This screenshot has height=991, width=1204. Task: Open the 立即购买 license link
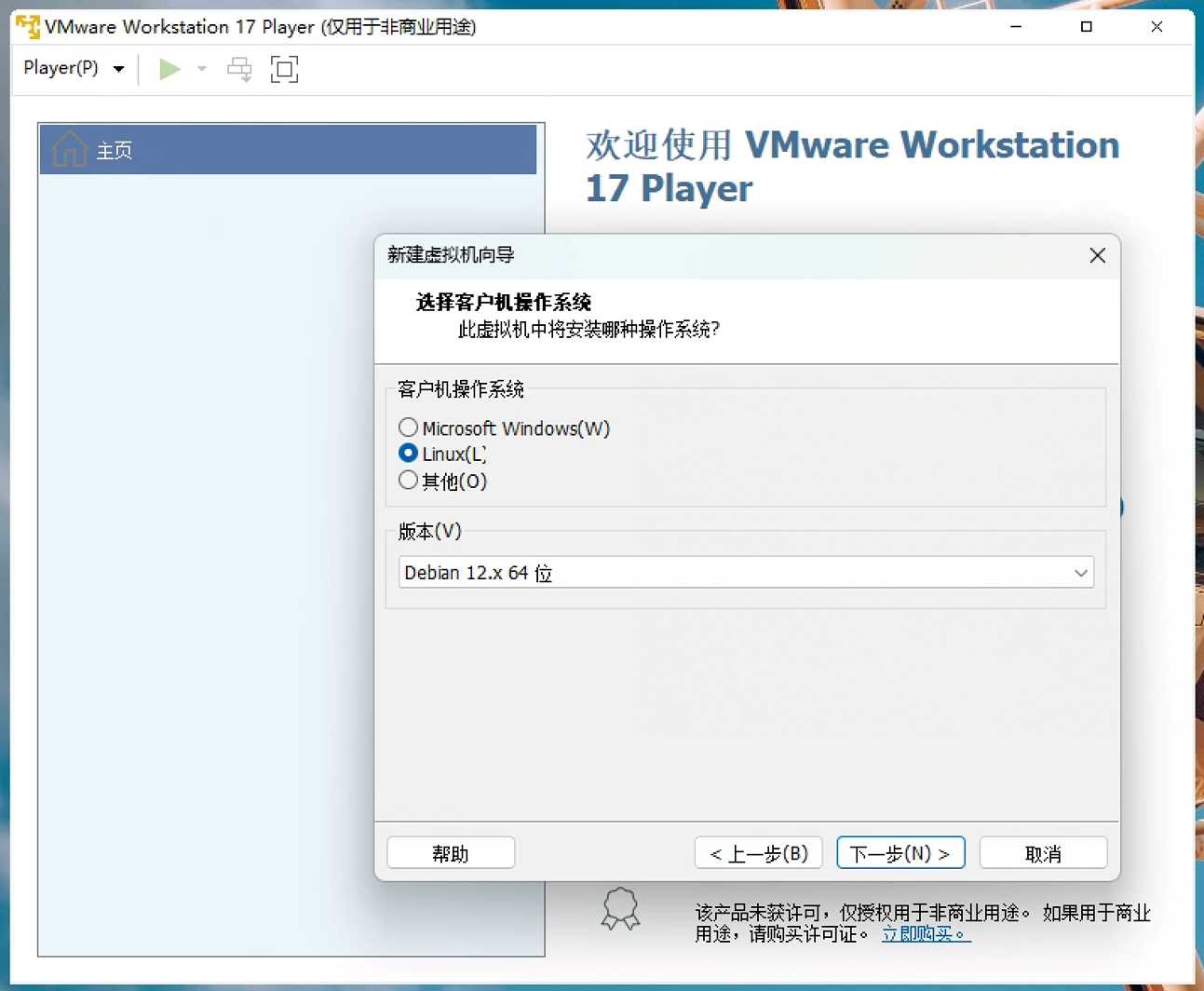point(926,934)
